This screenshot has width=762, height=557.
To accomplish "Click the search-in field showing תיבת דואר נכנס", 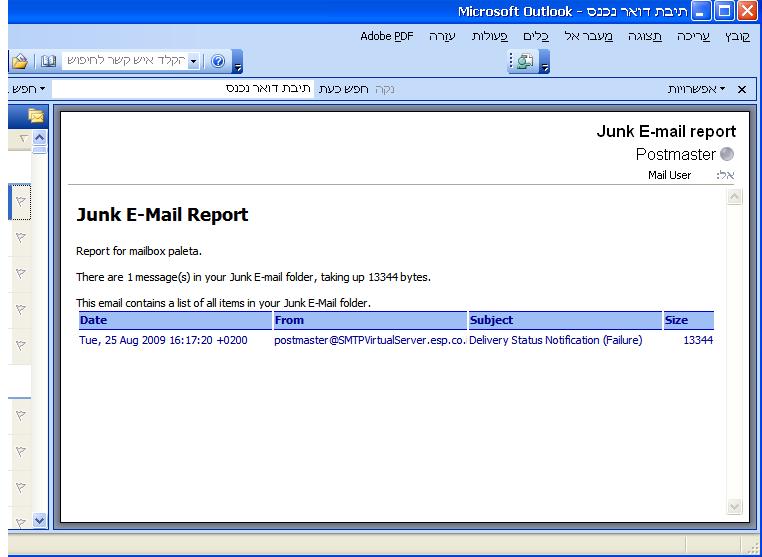I will pyautogui.click(x=183, y=89).
